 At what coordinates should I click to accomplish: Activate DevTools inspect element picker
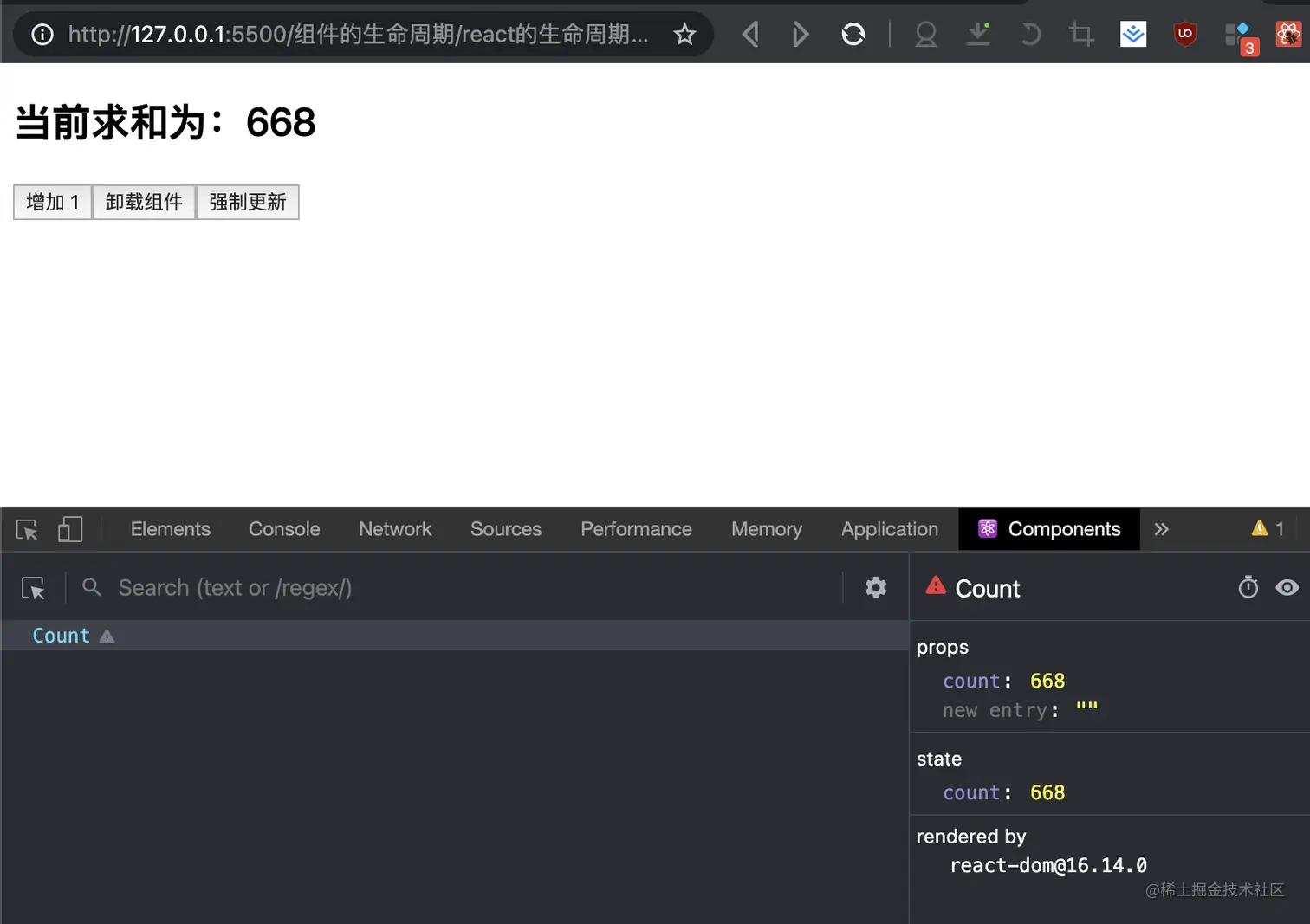27,529
